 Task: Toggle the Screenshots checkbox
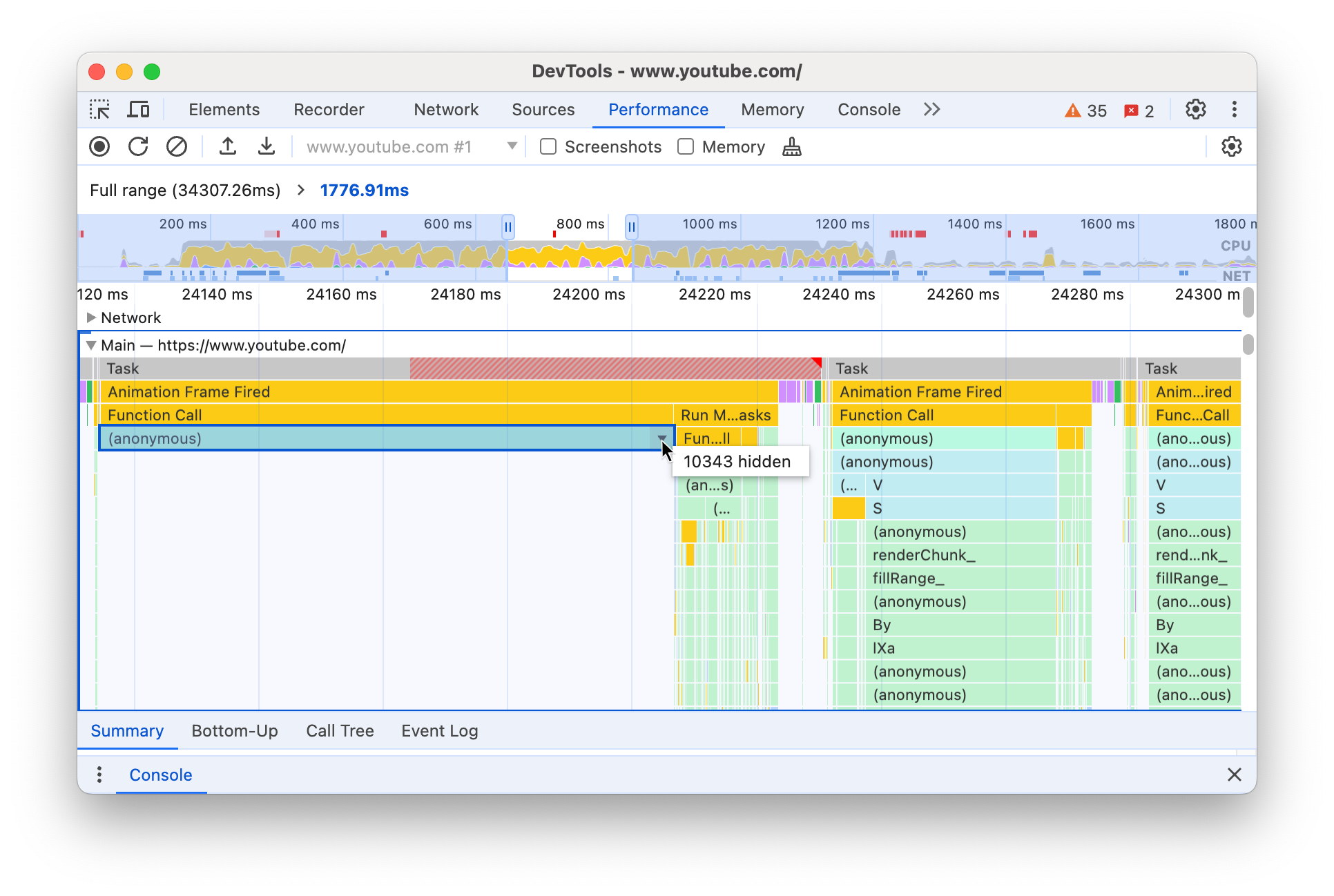[x=549, y=147]
